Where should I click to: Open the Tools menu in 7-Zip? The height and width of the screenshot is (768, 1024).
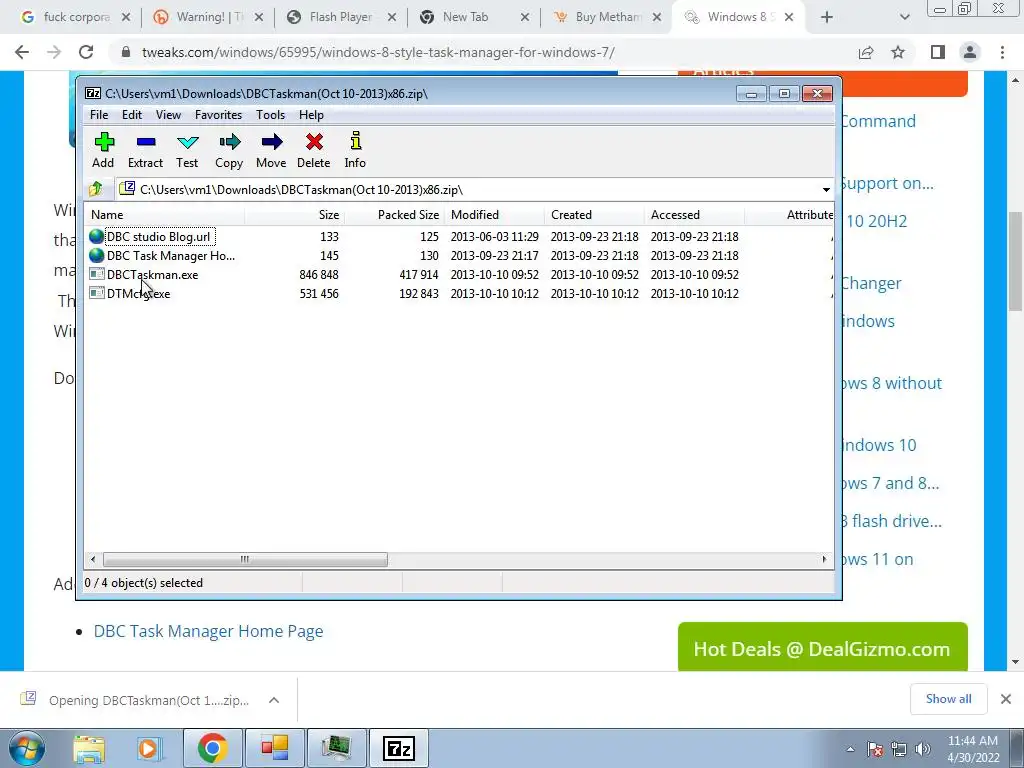(270, 115)
